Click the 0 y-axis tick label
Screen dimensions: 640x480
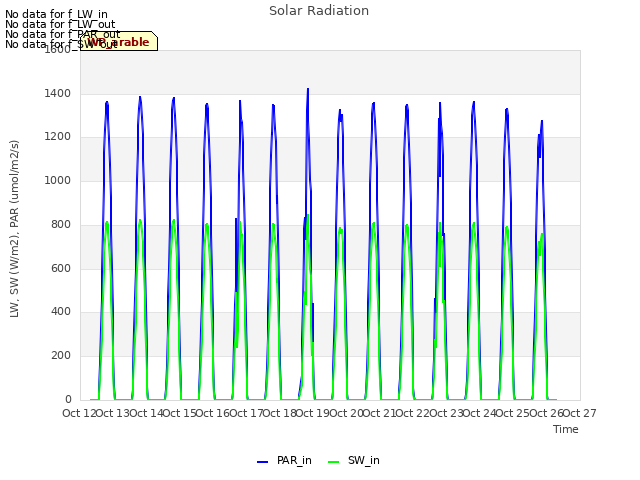coord(68,399)
